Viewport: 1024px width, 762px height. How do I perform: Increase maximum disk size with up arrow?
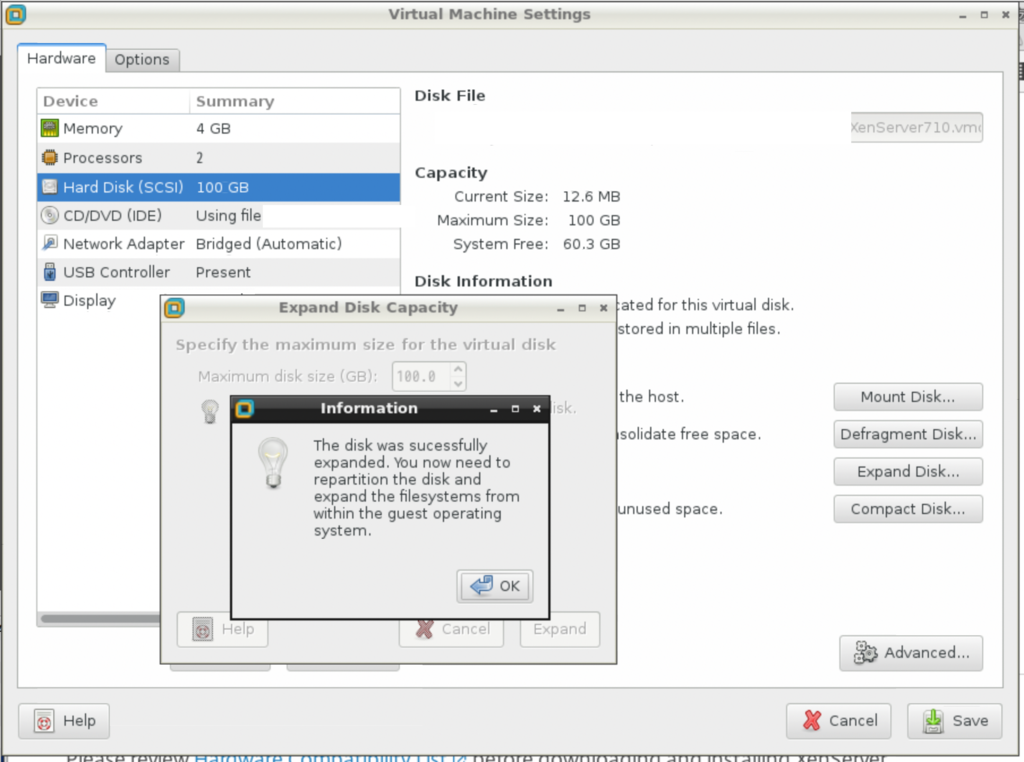point(458,370)
